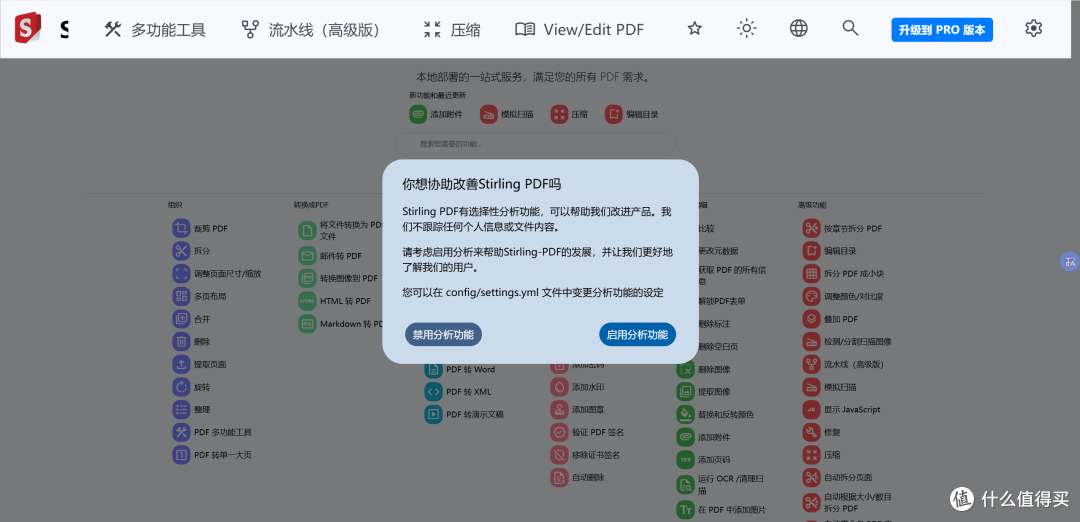The image size is (1080, 522).
Task: Click the 旋转 rotate icon
Action: 181,387
